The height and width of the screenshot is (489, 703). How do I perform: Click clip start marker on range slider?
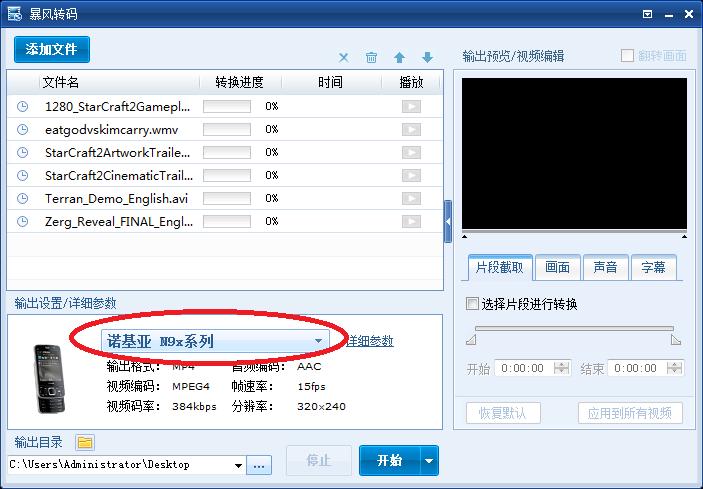pyautogui.click(x=471, y=340)
